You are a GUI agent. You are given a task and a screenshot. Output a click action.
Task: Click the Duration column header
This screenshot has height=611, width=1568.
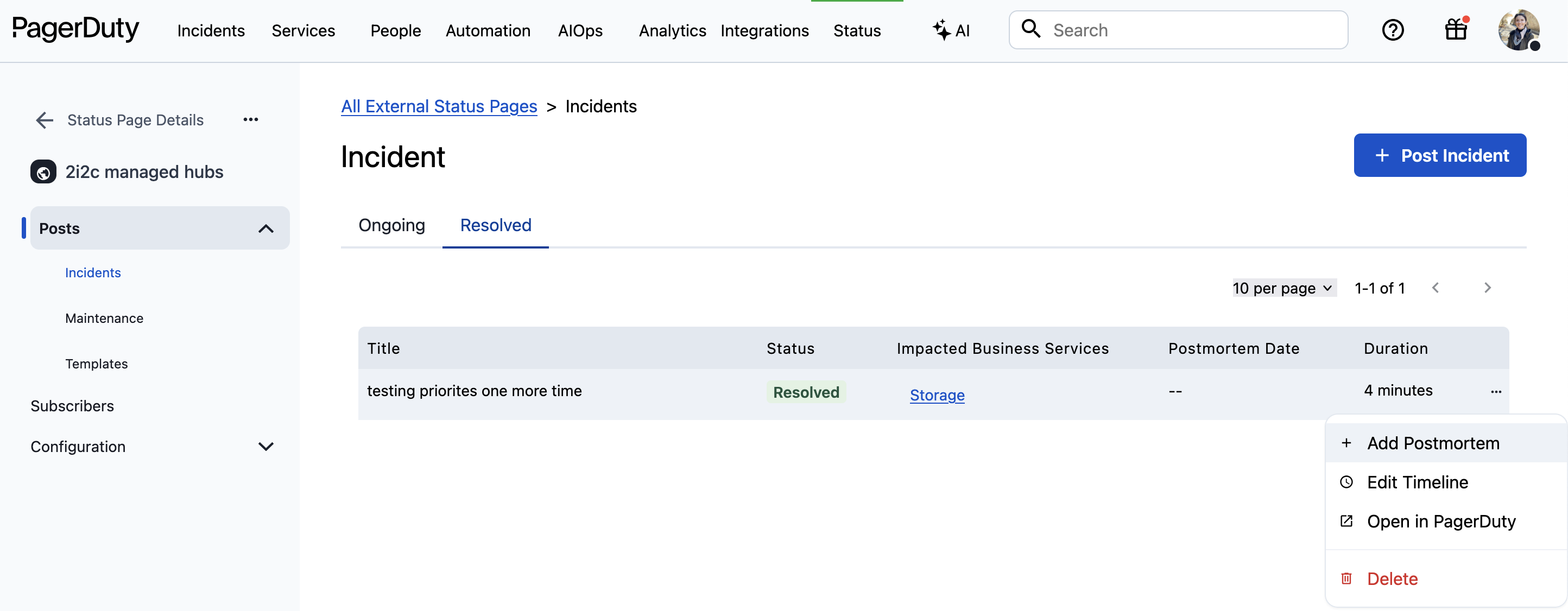(1396, 349)
